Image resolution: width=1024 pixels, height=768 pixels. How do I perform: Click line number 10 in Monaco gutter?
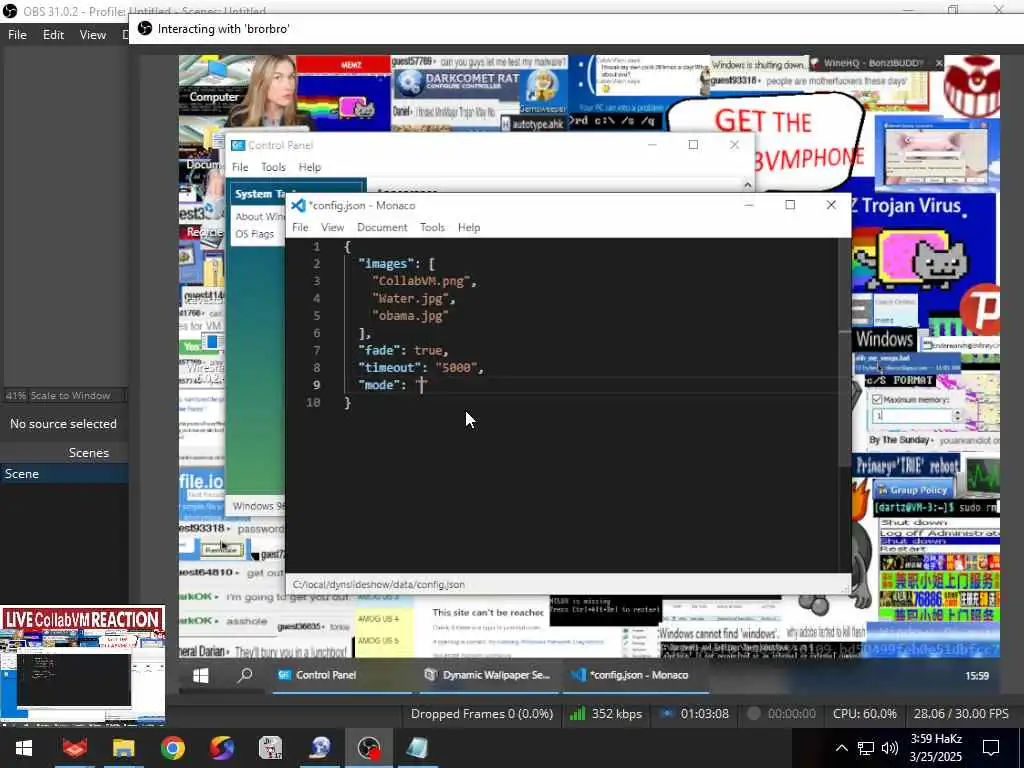pos(313,402)
